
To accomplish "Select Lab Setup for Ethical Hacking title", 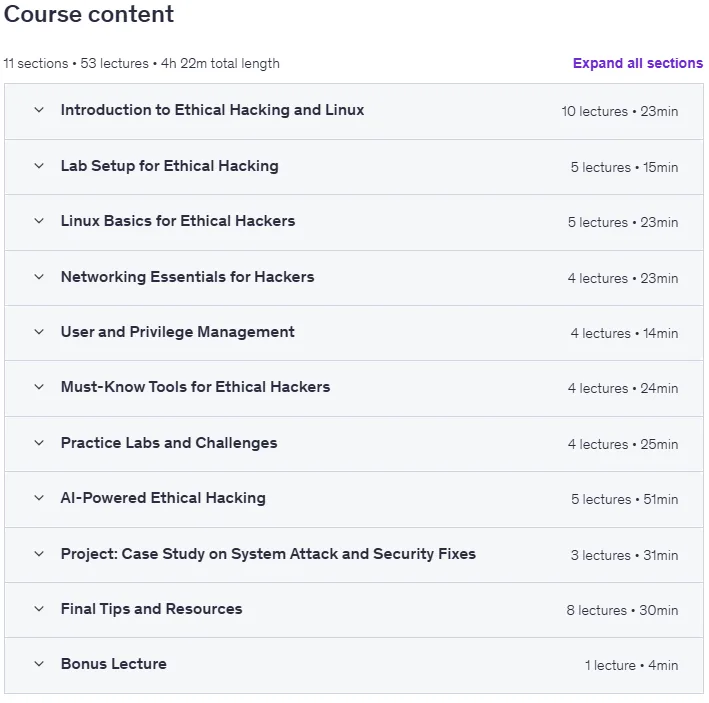I will [x=170, y=166].
